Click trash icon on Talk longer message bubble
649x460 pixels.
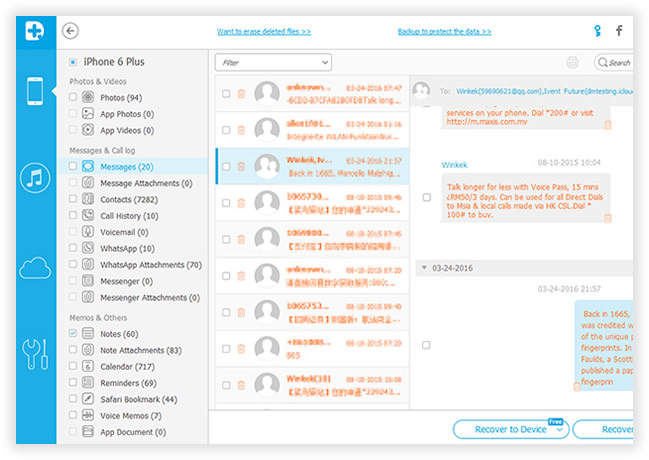607,218
